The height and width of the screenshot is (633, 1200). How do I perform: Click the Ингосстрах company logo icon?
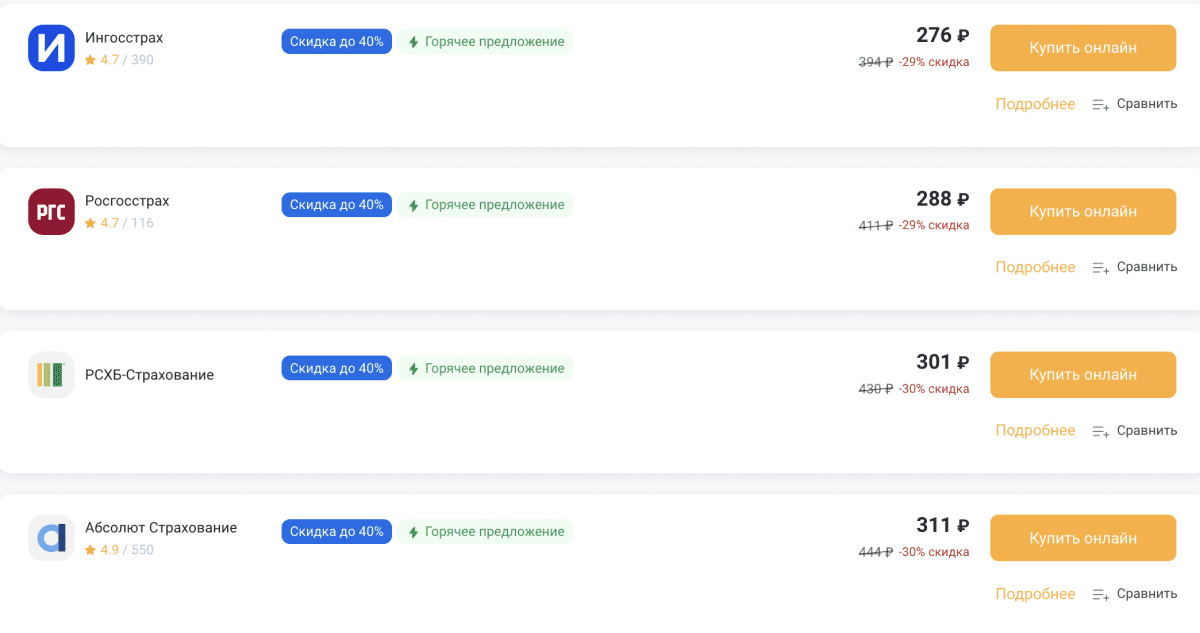tap(51, 48)
